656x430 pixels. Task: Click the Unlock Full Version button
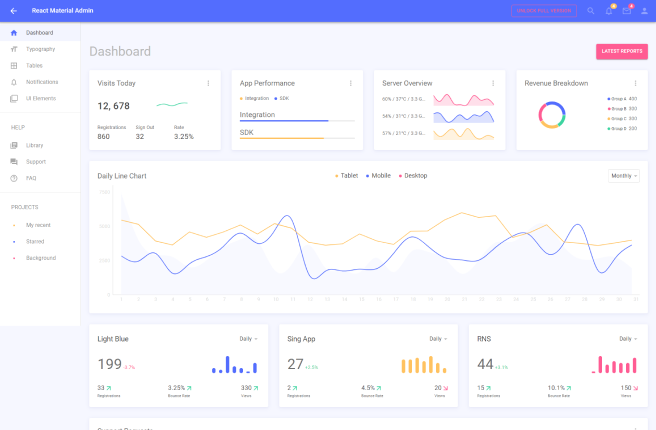pos(544,10)
